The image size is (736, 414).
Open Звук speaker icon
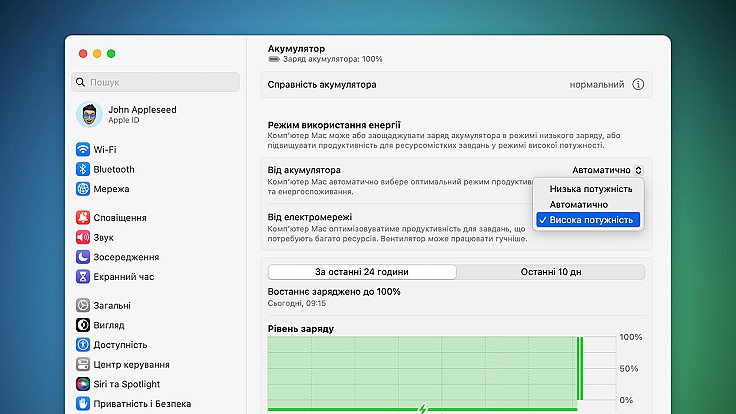tap(83, 237)
